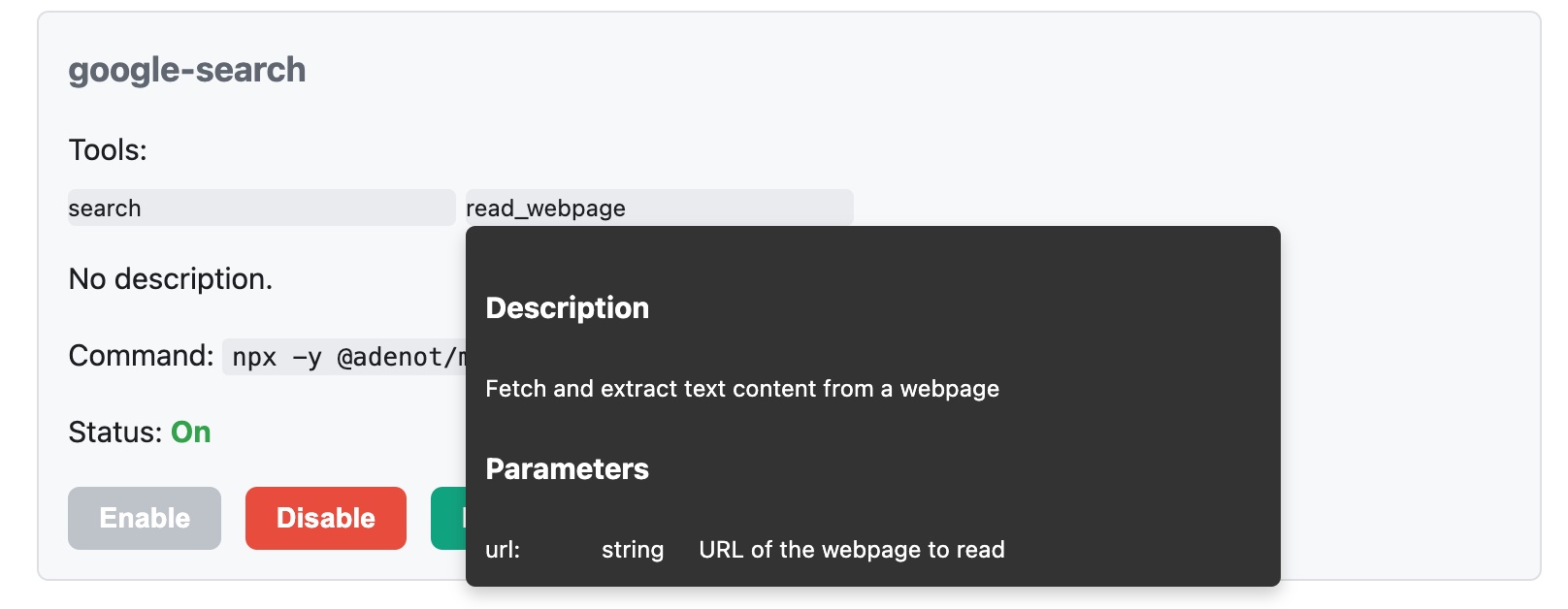Click the "Description" heading in the tooltip
1568x609 pixels.
coord(568,308)
